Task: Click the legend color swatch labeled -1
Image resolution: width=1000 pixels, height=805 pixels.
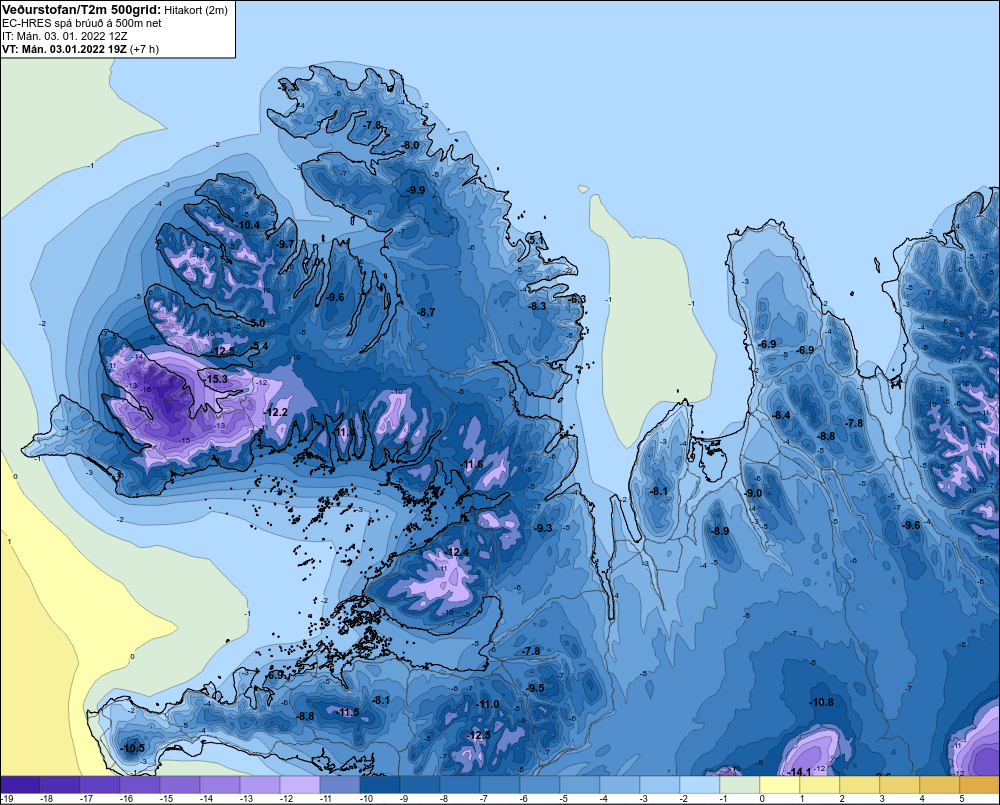Action: (x=739, y=785)
